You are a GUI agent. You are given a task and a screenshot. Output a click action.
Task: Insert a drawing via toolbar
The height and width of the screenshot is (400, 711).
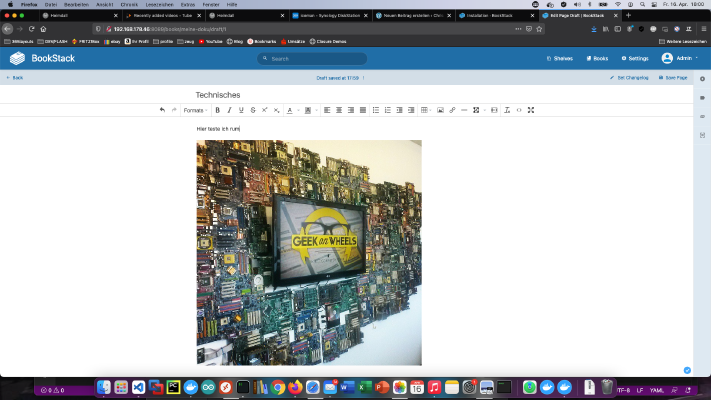pyautogui.click(x=476, y=110)
